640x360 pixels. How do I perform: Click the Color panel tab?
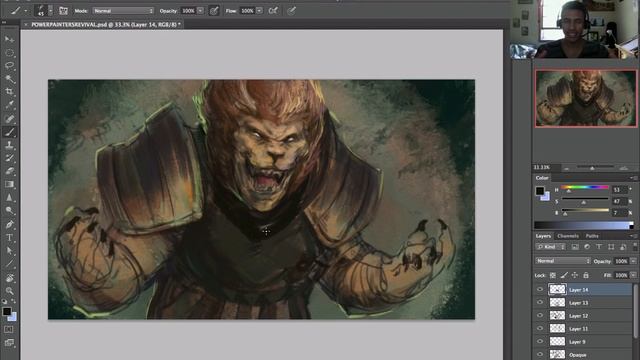542,178
